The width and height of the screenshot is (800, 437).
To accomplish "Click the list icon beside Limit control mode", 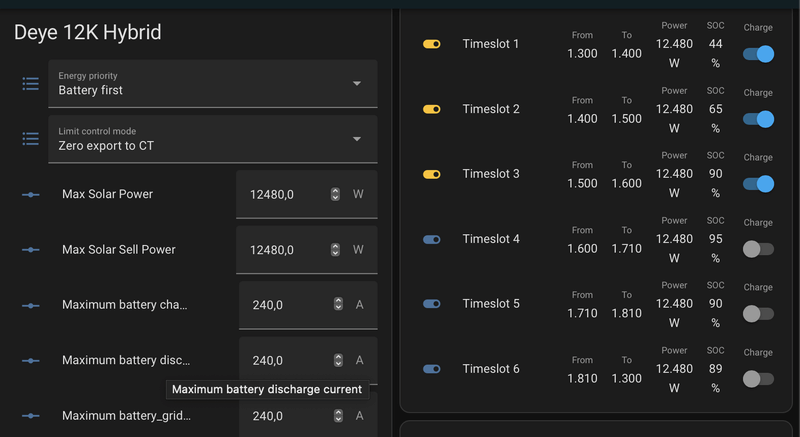I will coord(31,139).
